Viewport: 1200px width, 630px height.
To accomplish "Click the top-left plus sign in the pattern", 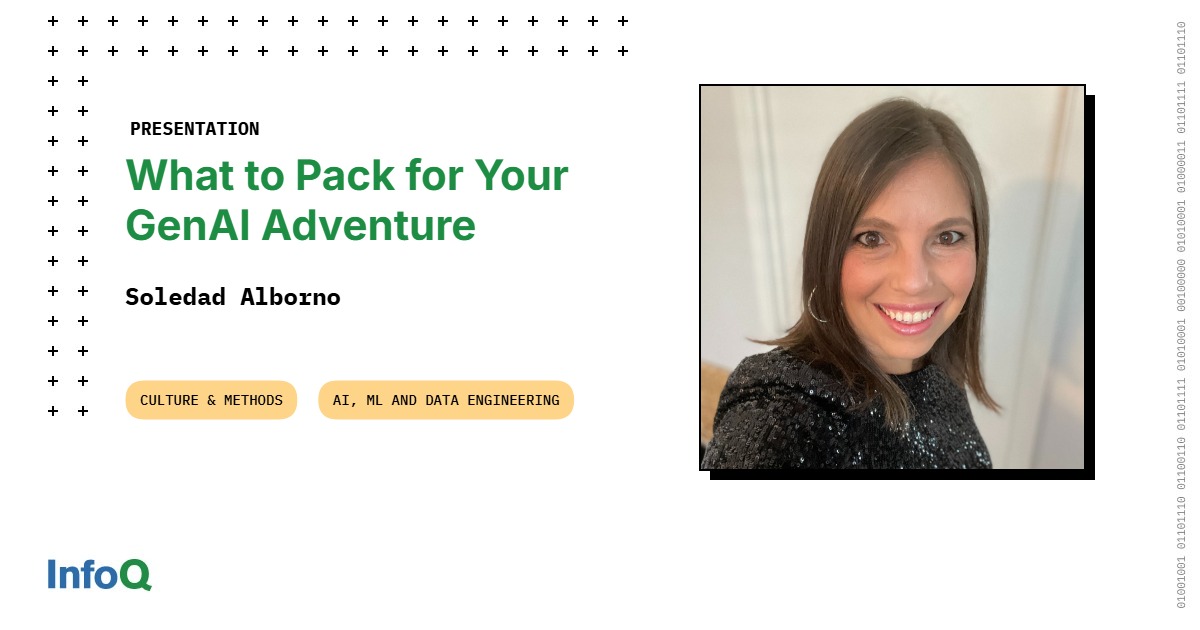I will (53, 21).
